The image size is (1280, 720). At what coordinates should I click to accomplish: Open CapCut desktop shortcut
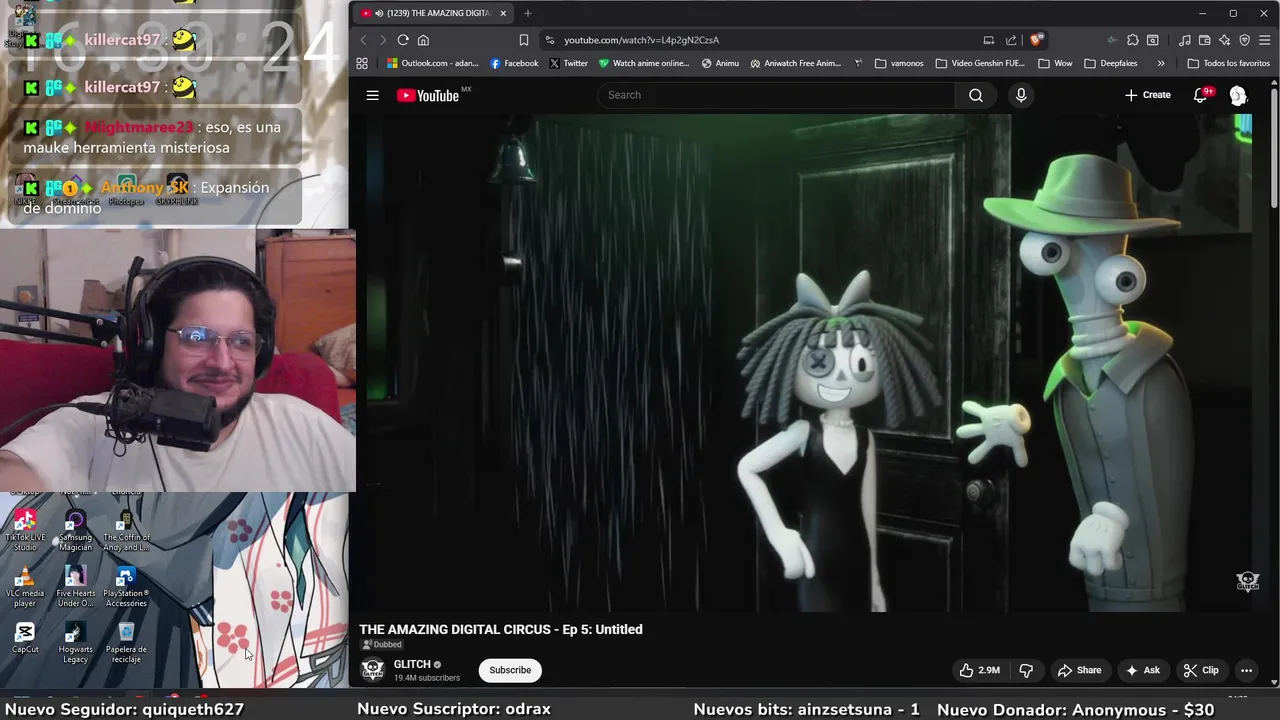(x=25, y=638)
